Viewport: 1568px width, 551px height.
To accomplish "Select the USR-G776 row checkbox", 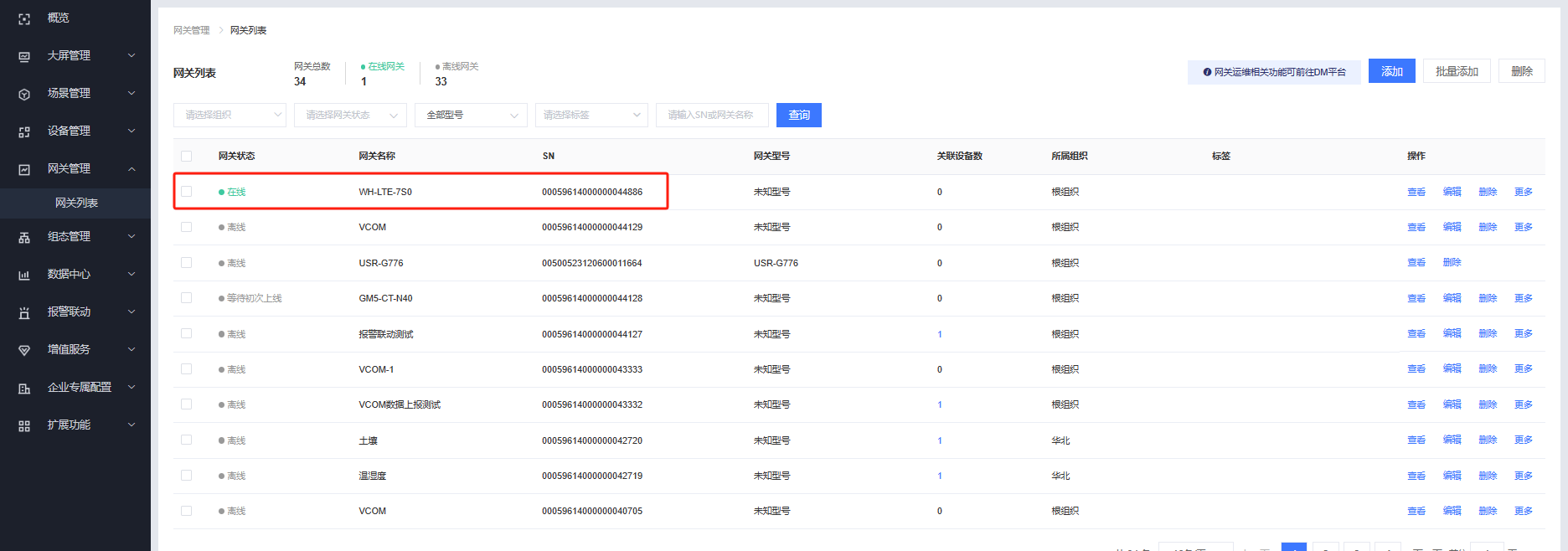I will tap(186, 263).
